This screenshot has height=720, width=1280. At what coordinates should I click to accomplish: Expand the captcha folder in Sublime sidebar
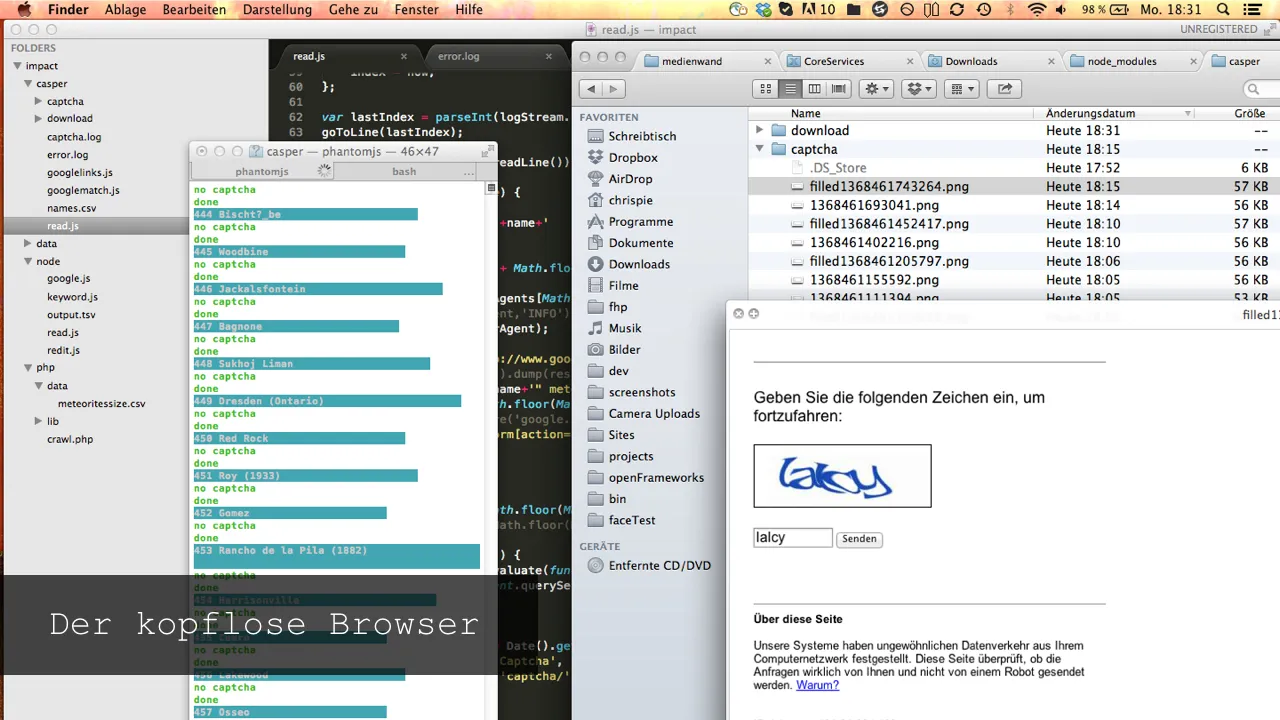pyautogui.click(x=38, y=101)
